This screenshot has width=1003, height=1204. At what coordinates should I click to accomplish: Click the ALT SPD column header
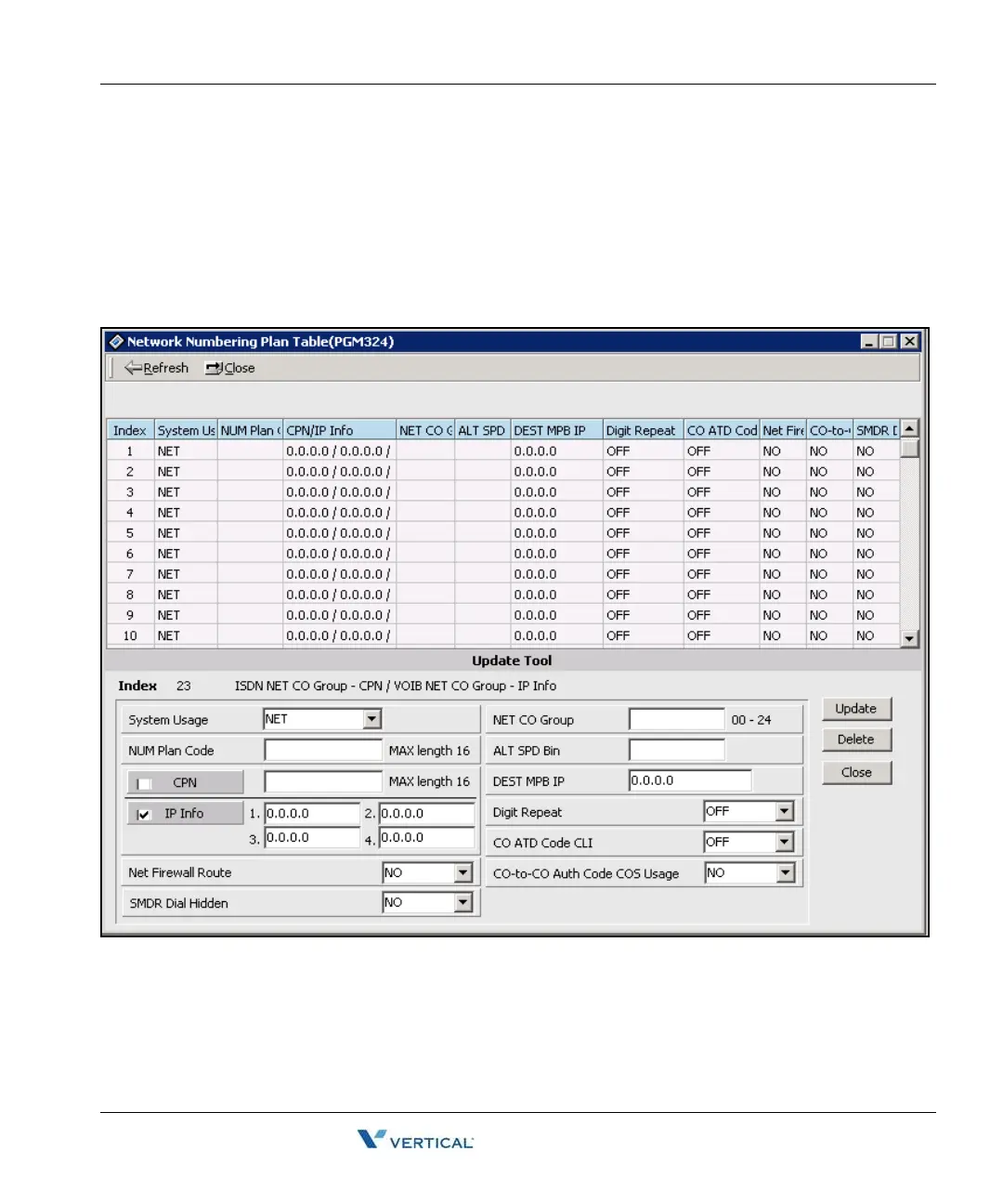click(x=482, y=430)
